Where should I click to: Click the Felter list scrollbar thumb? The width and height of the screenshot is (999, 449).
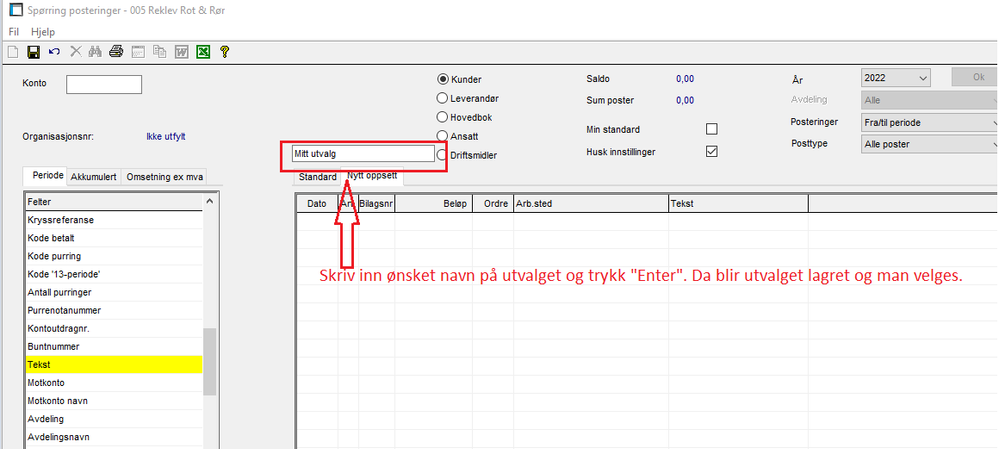(x=209, y=362)
